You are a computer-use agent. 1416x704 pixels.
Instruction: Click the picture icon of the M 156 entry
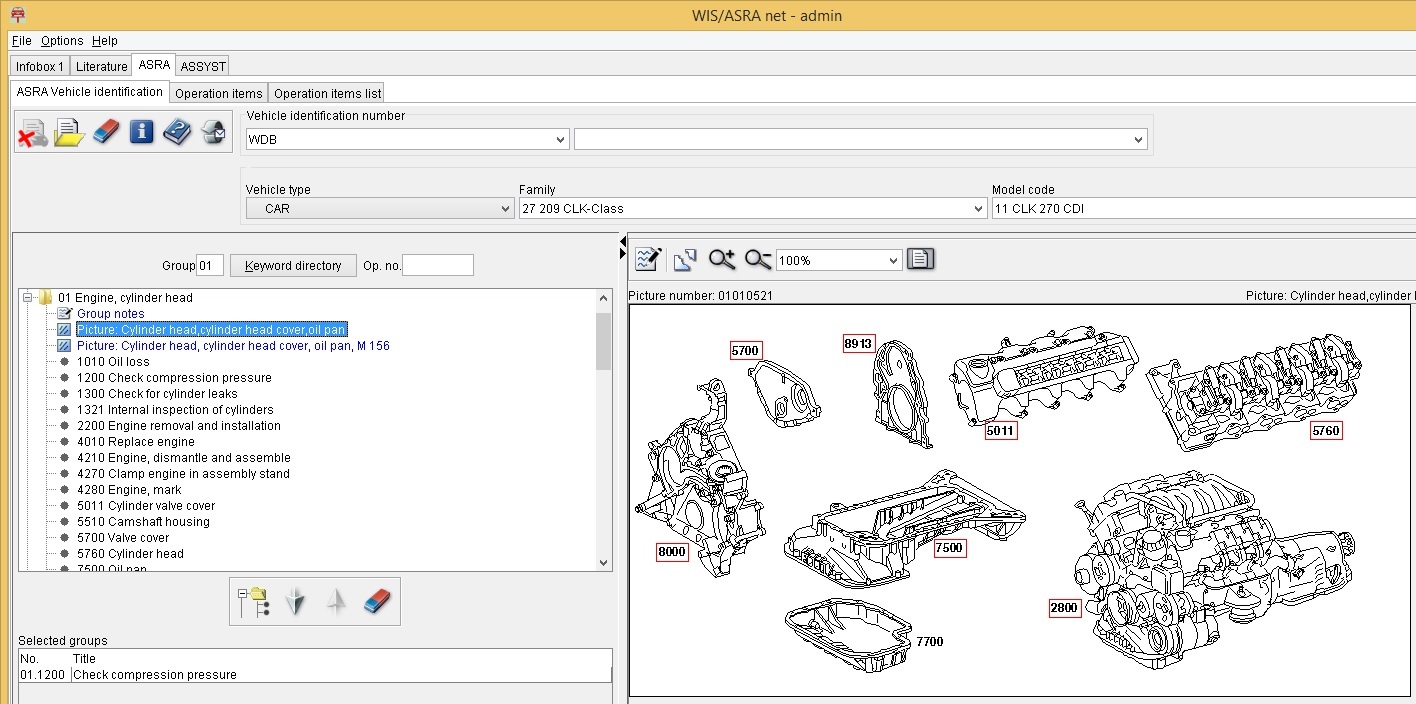(x=64, y=345)
